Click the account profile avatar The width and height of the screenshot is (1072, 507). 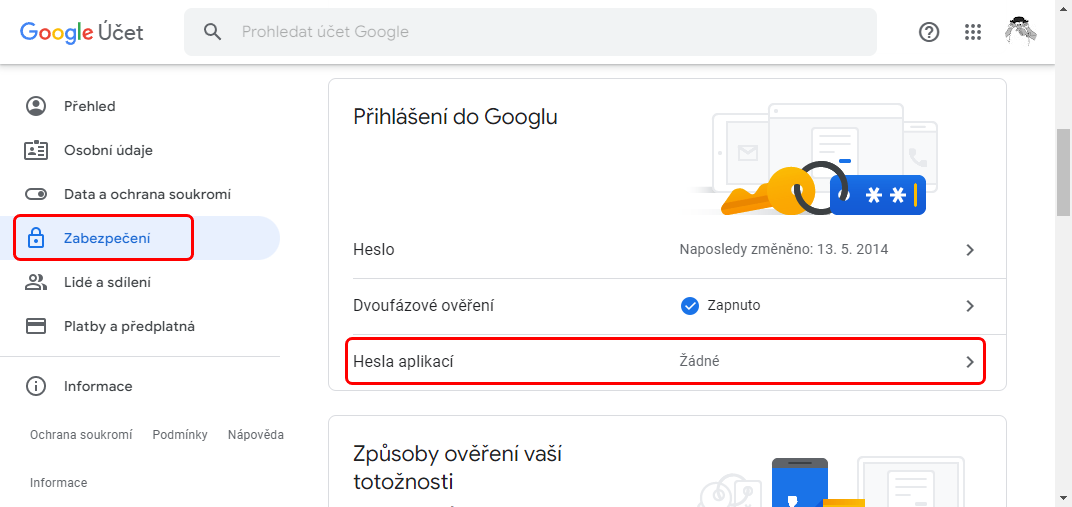1021,31
